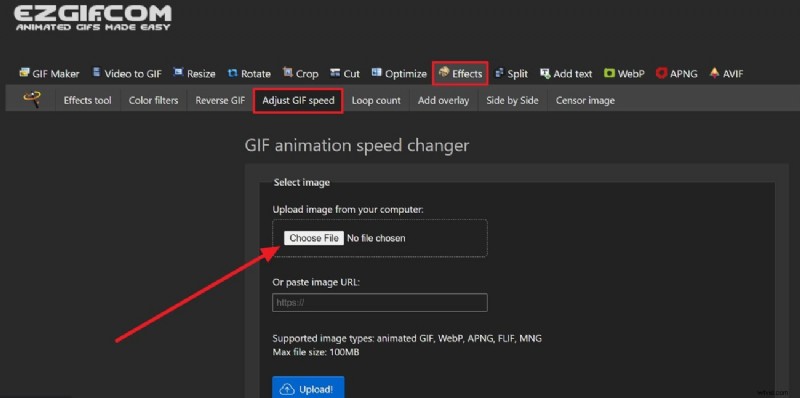
Task: Open the Add overlay tab
Action: tap(443, 100)
